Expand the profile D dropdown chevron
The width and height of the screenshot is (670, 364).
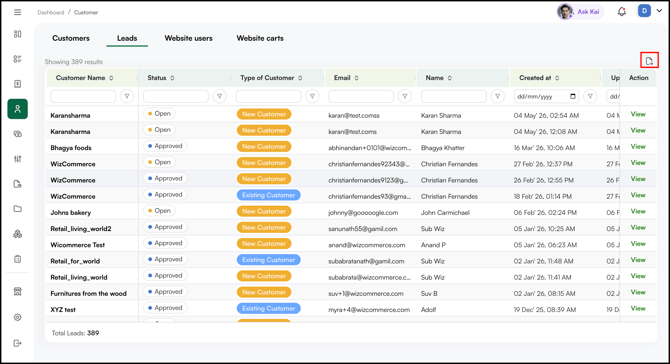click(x=659, y=11)
